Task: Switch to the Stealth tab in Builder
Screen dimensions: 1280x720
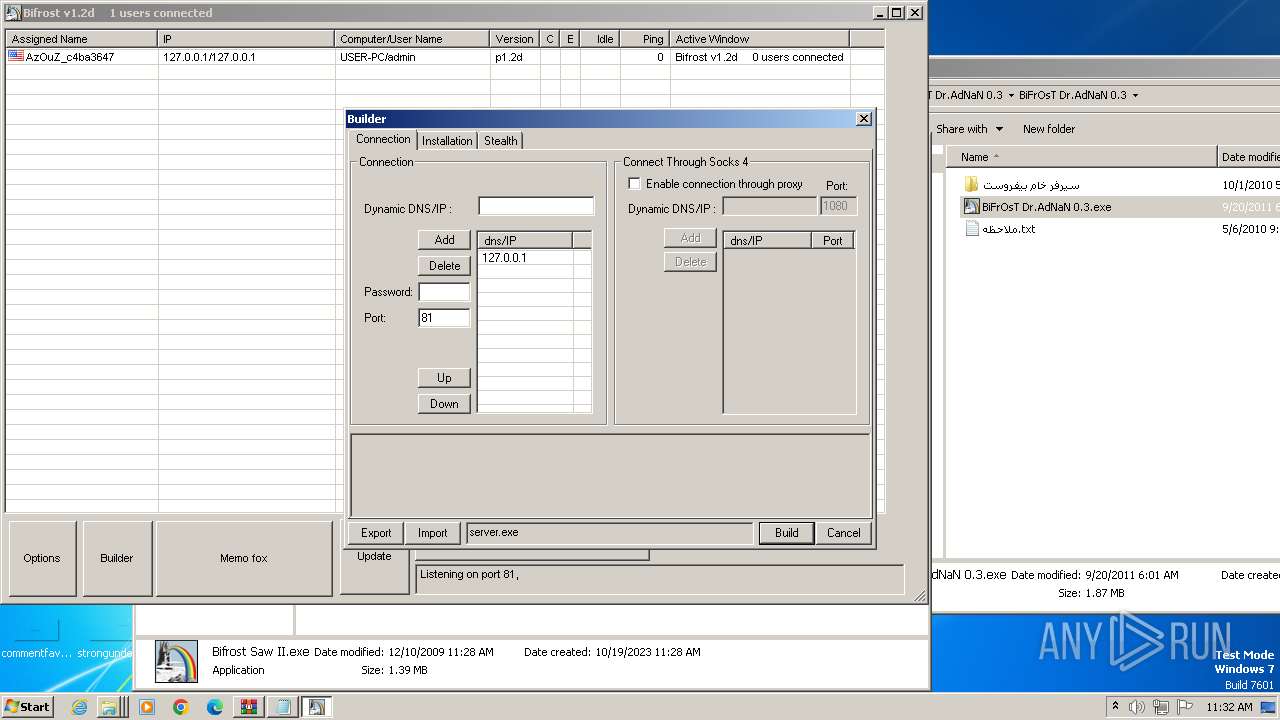Action: [x=501, y=141]
